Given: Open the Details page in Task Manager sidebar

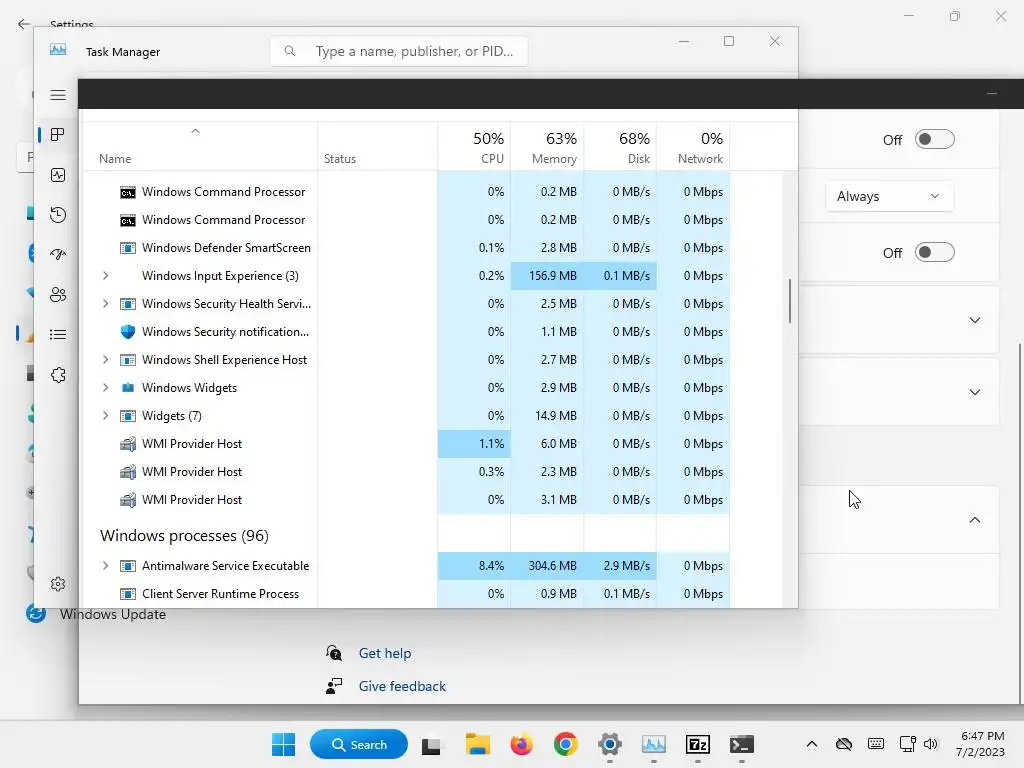Looking at the screenshot, I should point(58,335).
